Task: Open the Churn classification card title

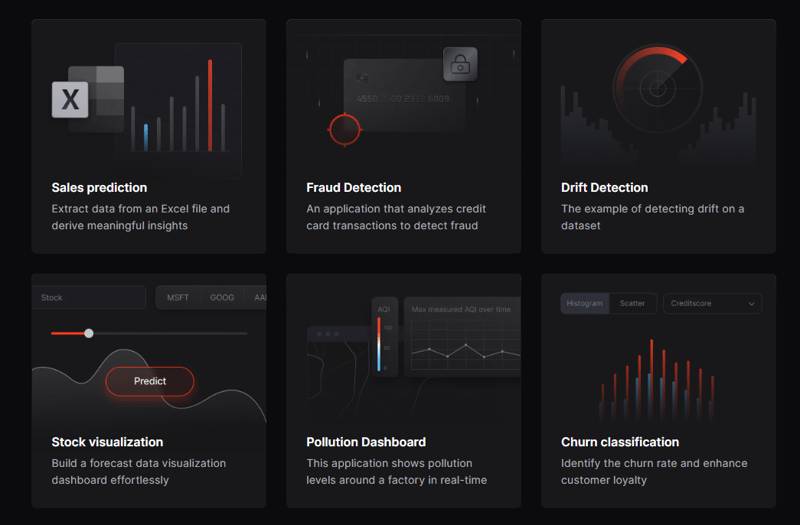Action: pos(620,442)
